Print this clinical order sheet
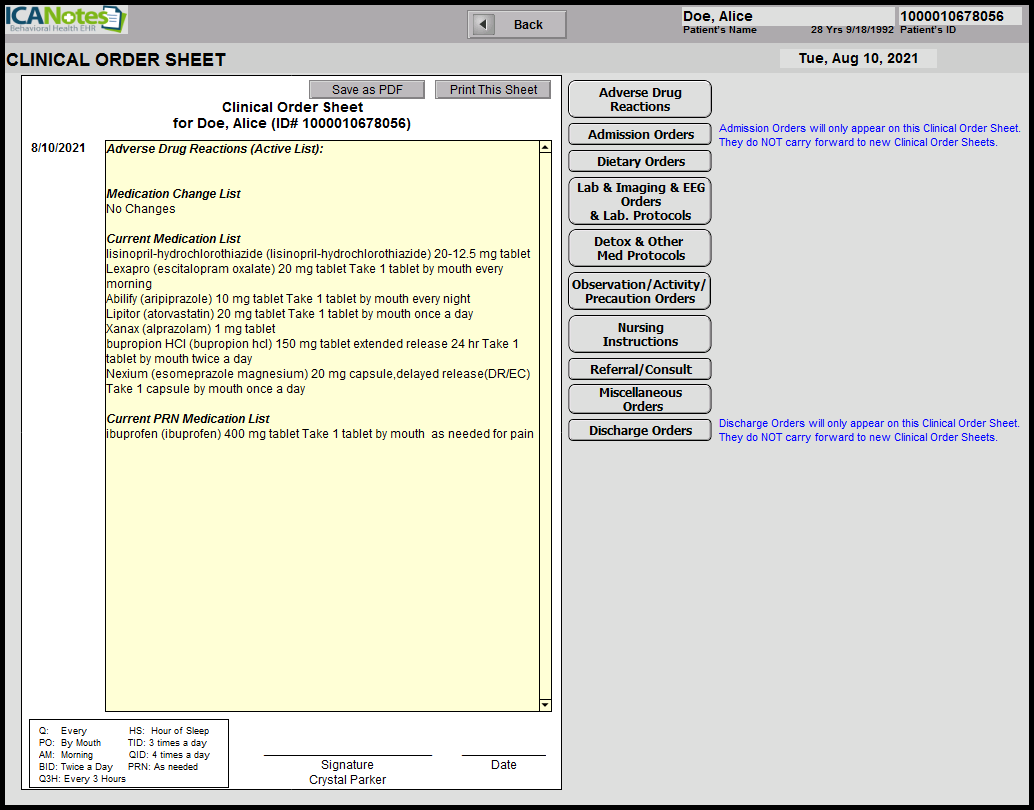Screen dimensions: 1034x810 click(x=493, y=90)
